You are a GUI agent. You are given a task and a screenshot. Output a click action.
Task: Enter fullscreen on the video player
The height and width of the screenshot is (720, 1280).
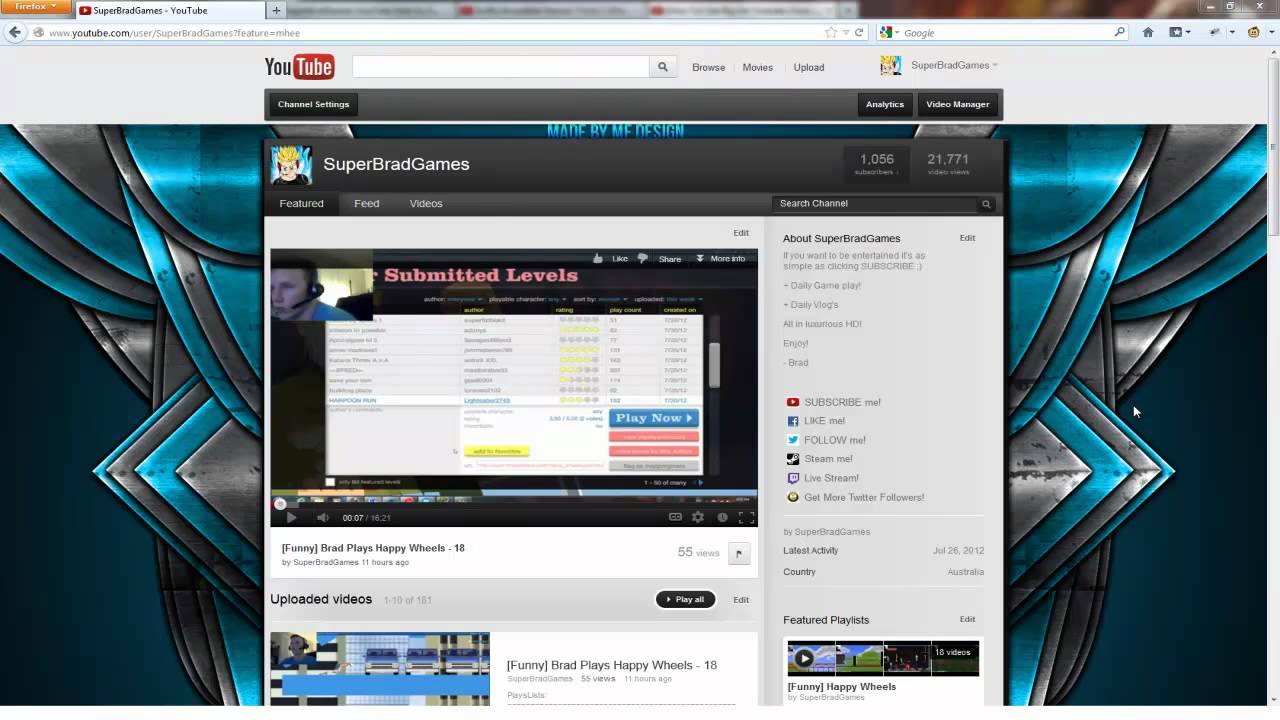pos(746,517)
